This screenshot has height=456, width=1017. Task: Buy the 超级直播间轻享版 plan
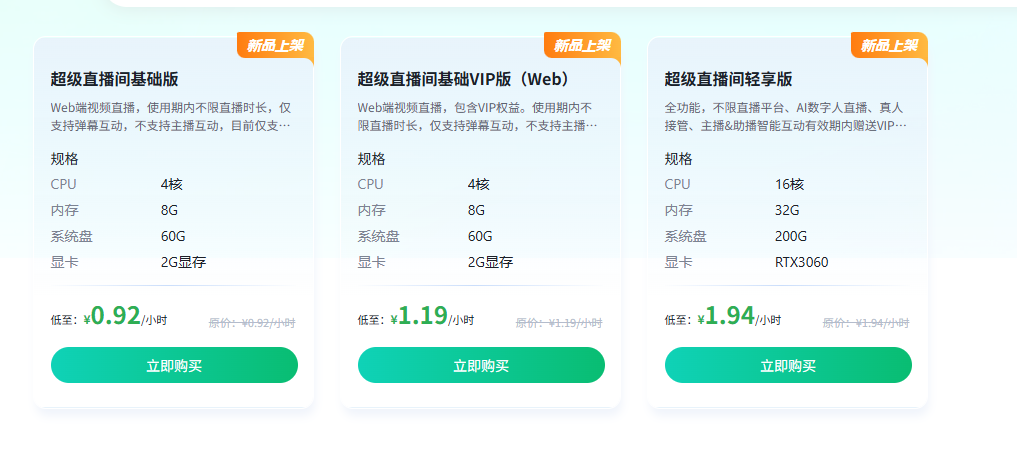coord(788,365)
